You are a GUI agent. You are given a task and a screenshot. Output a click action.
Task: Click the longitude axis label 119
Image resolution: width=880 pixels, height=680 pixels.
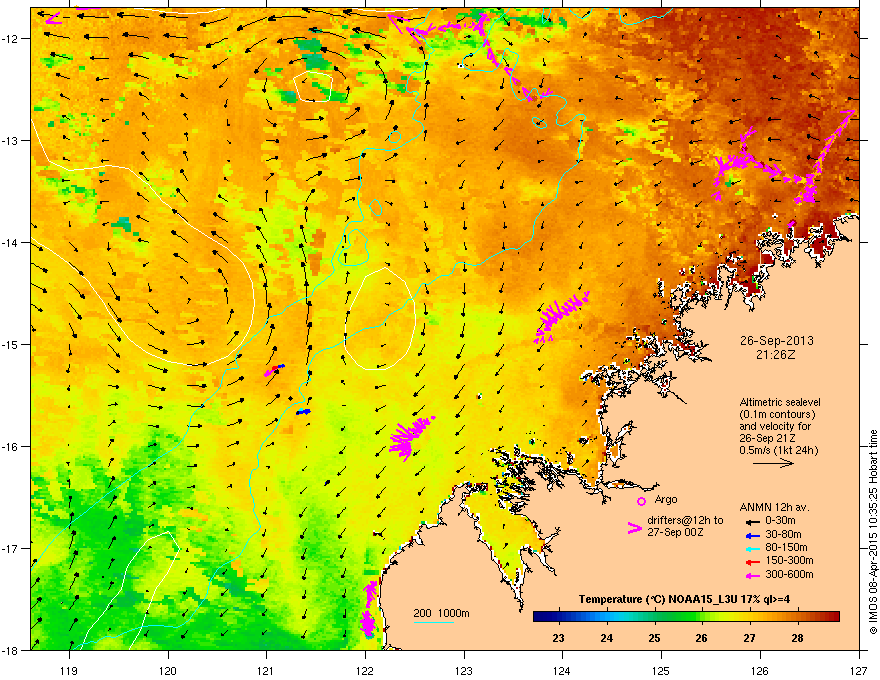tap(69, 670)
